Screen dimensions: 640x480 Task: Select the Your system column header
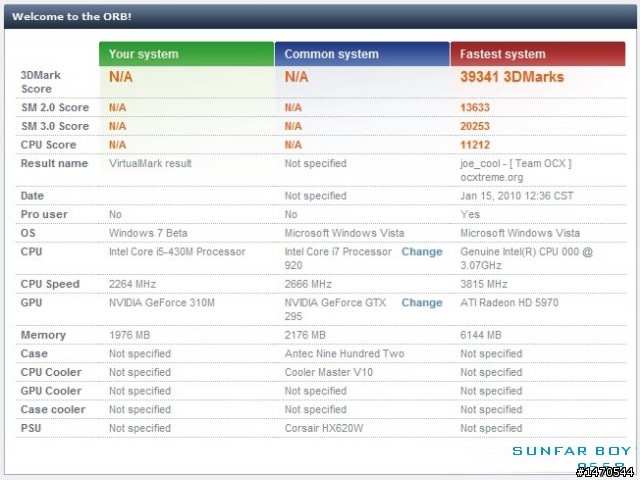pos(187,54)
